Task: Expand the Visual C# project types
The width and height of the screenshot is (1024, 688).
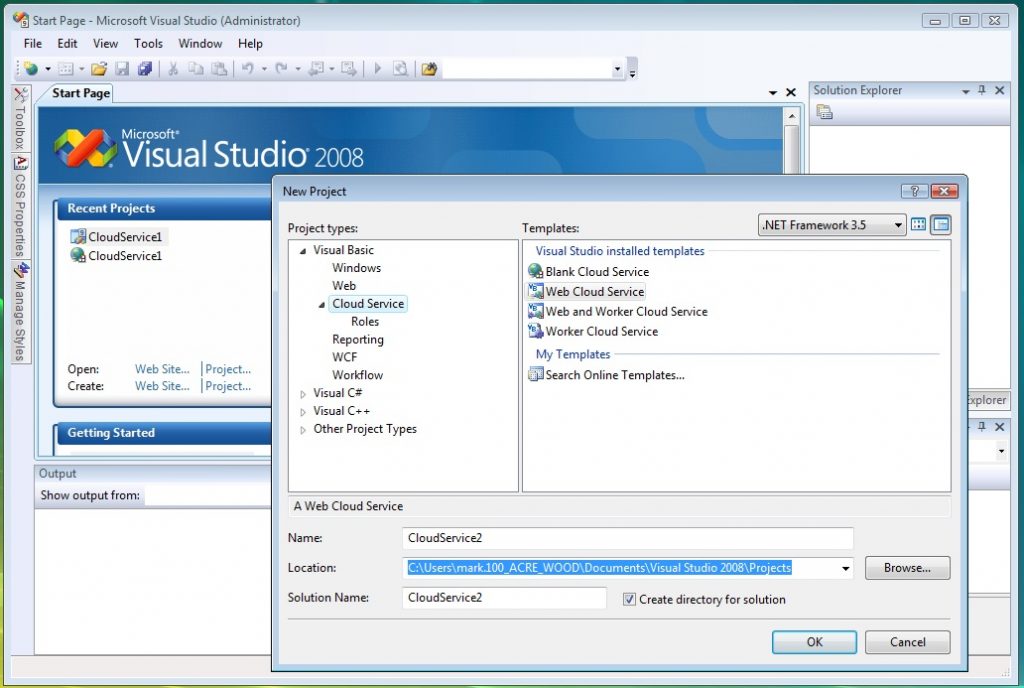Action: click(304, 394)
